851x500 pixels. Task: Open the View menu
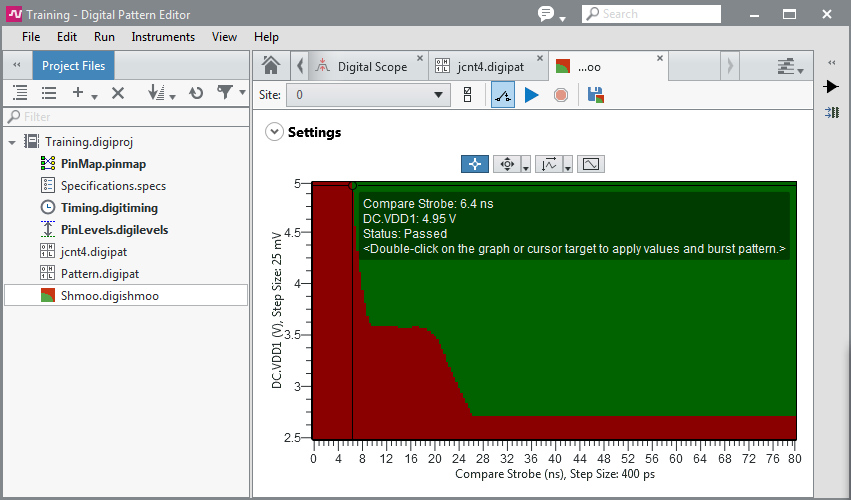(x=224, y=37)
